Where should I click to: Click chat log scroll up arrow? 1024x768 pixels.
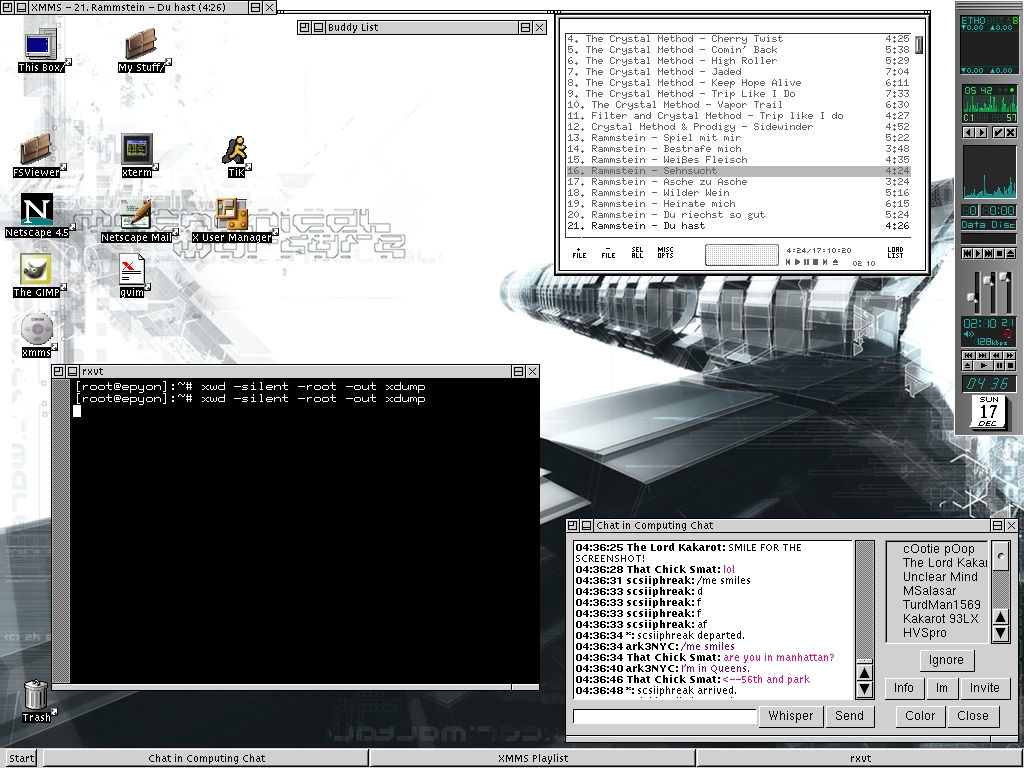[x=864, y=673]
